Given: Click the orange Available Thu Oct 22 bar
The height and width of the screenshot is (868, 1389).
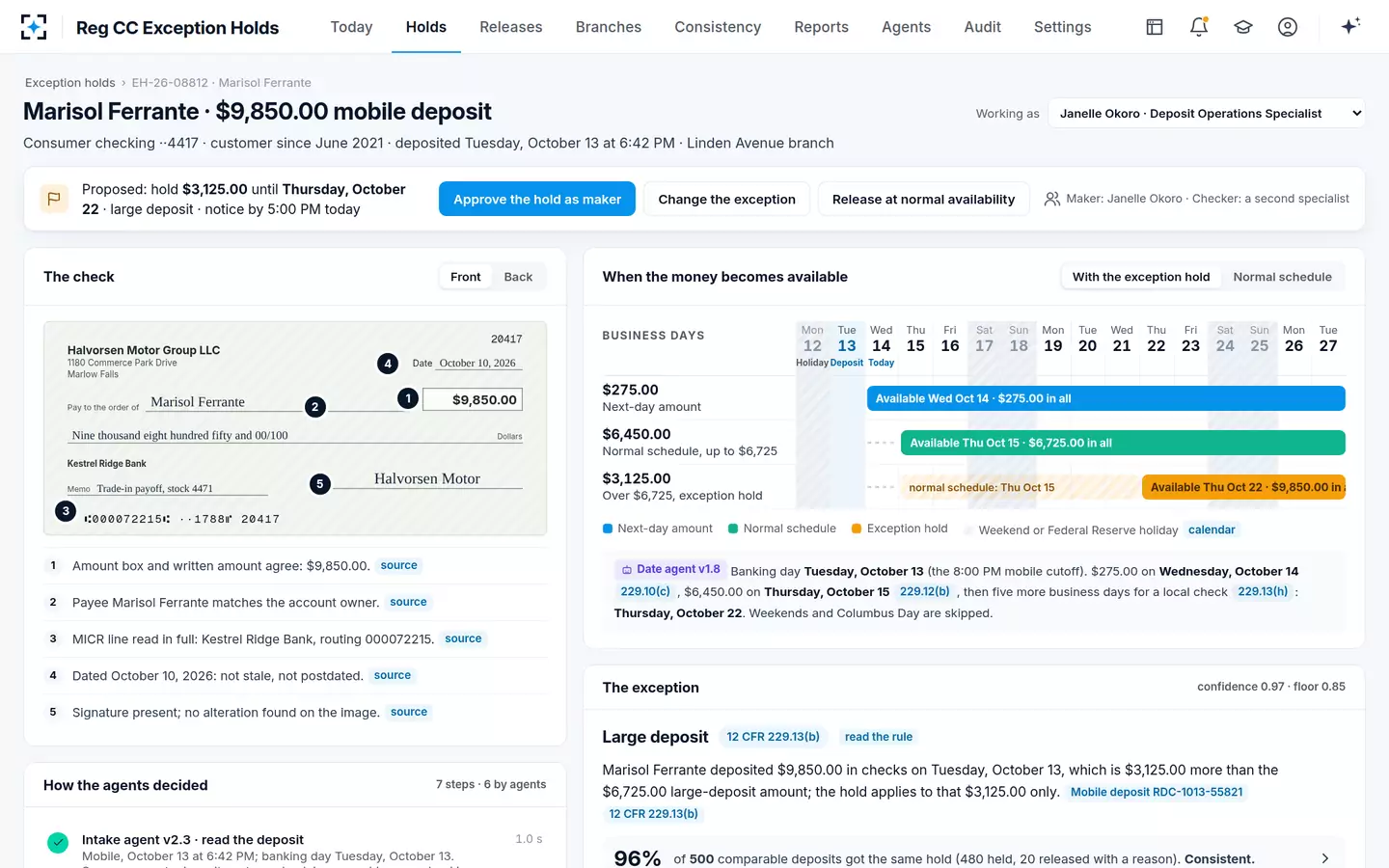Looking at the screenshot, I should (1243, 487).
